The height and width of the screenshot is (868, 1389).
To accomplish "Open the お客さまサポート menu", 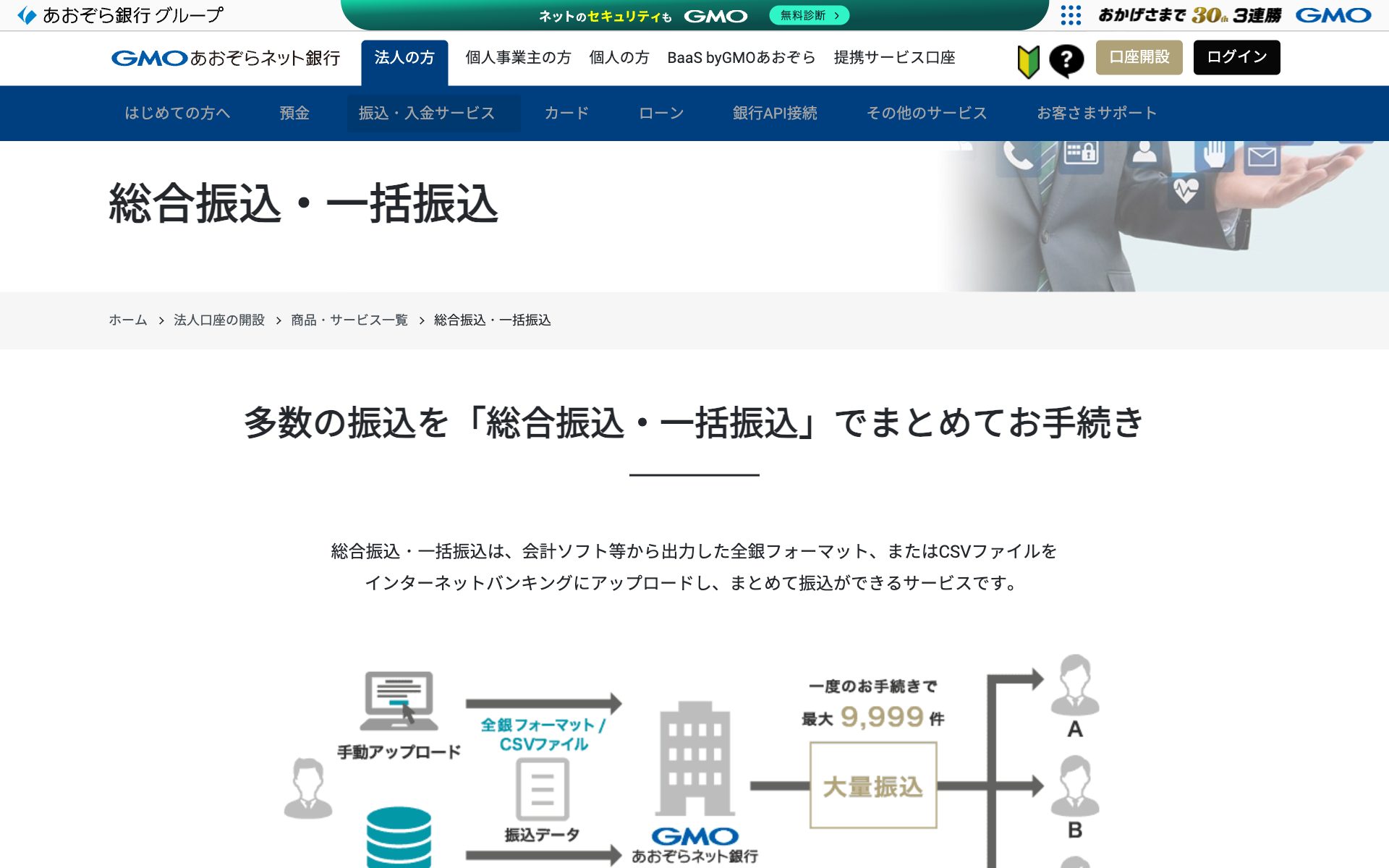I will pos(1097,113).
